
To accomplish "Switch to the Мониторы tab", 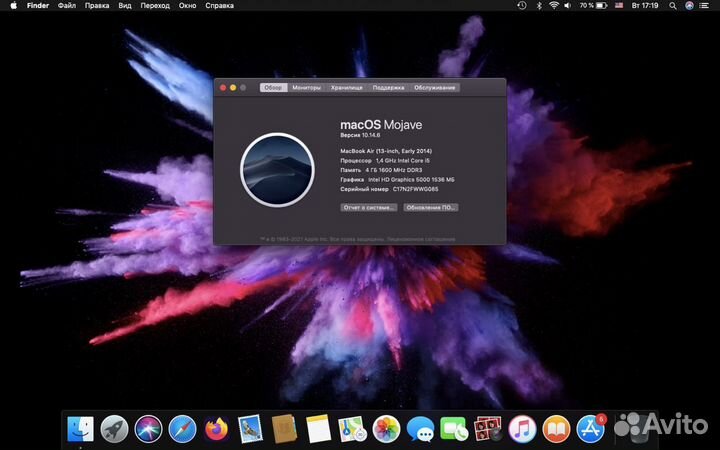I will point(307,87).
